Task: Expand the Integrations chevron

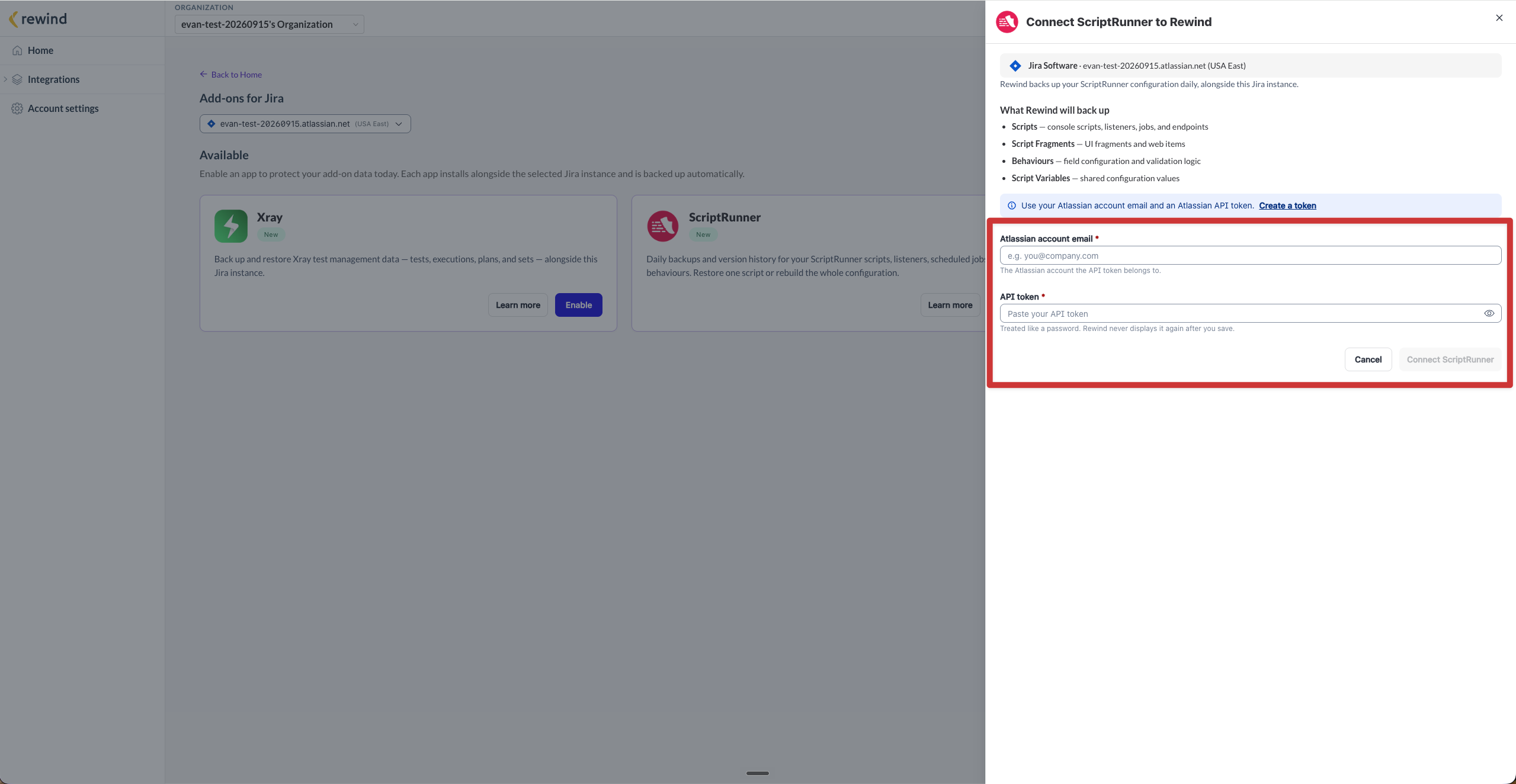Action: click(5, 79)
